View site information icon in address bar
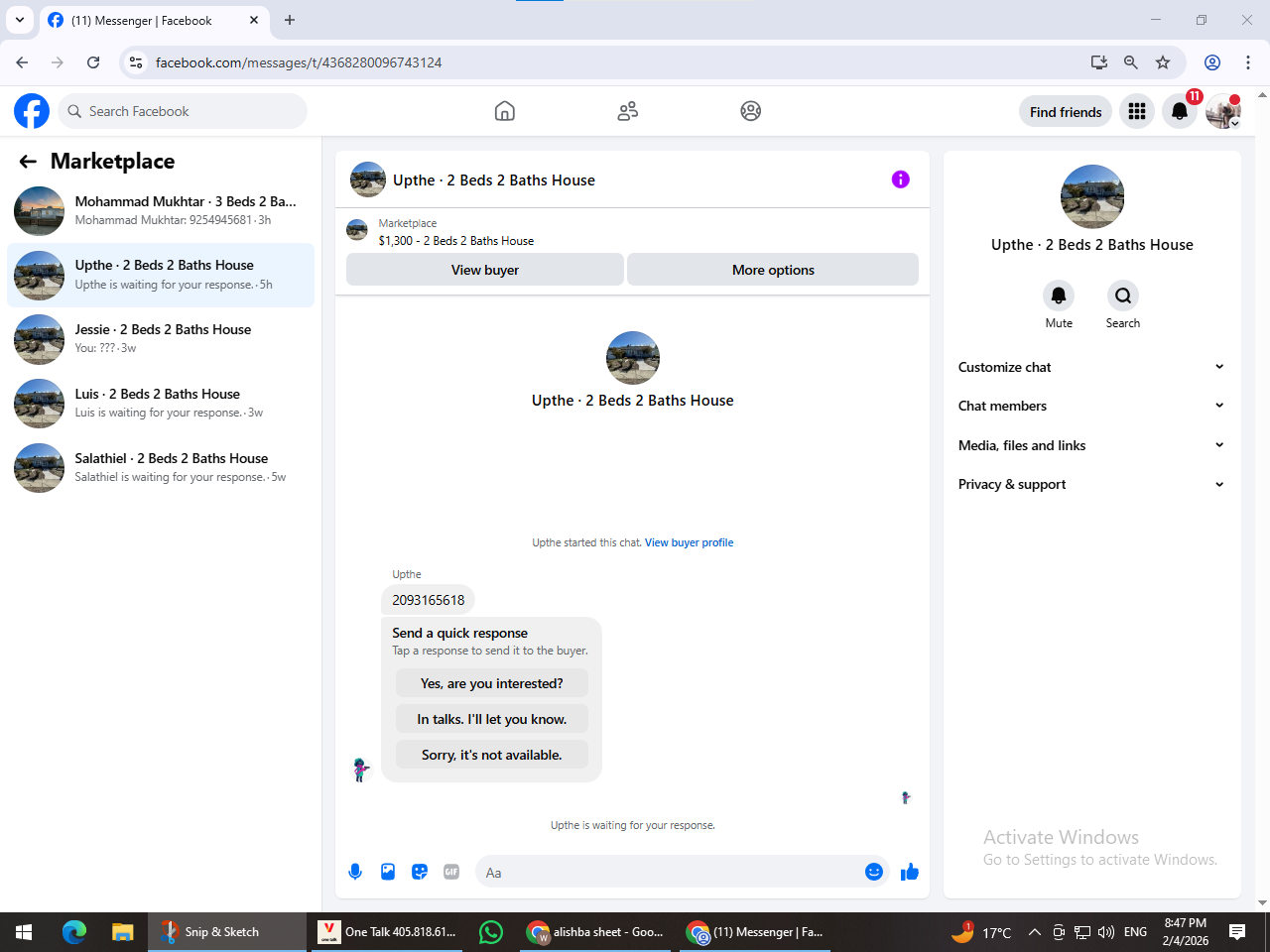 pos(136,62)
